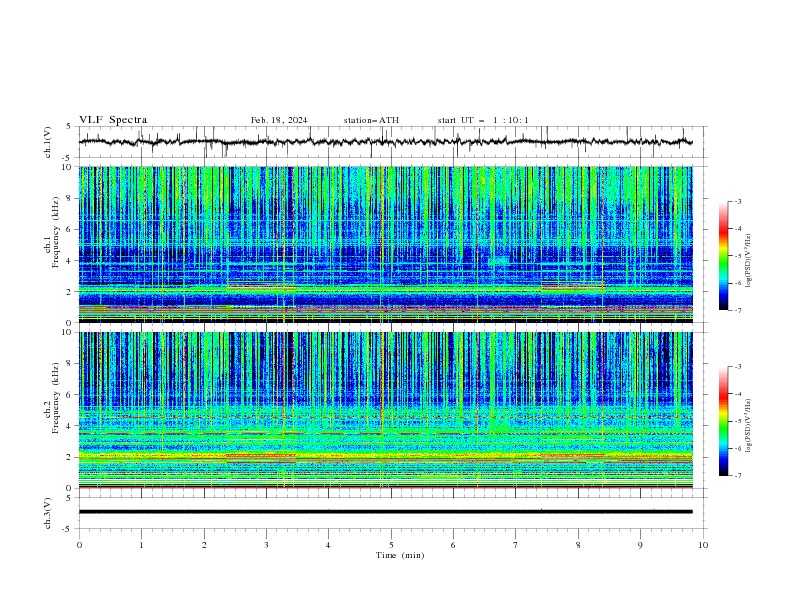The image size is (792, 612).
Task: Click the ch.3 flat waveform trace
Action: pyautogui.click(x=385, y=512)
